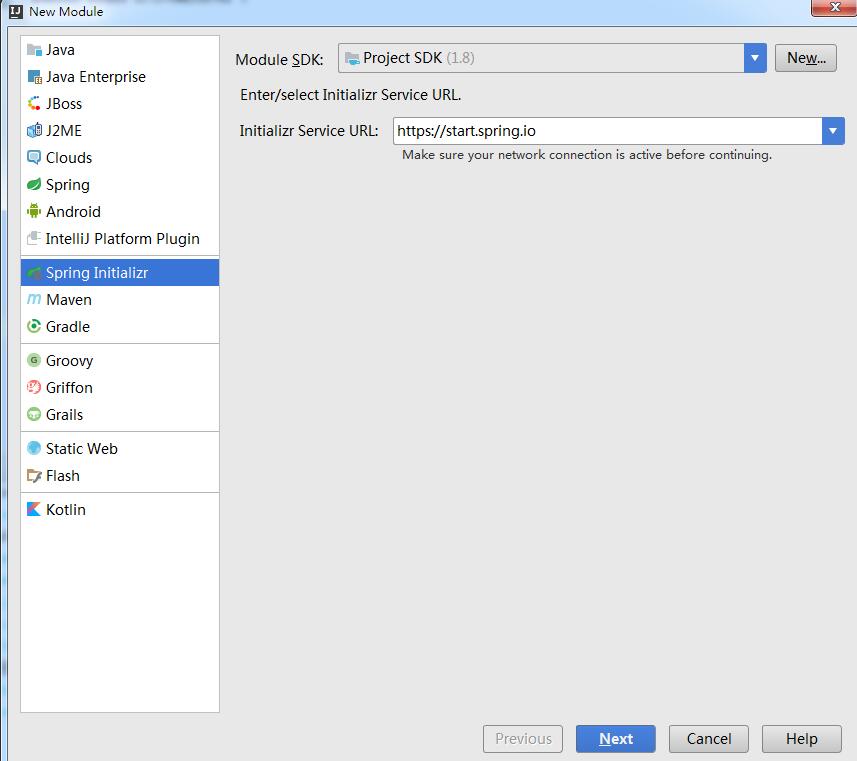Select Static Web module type label

(x=82, y=448)
